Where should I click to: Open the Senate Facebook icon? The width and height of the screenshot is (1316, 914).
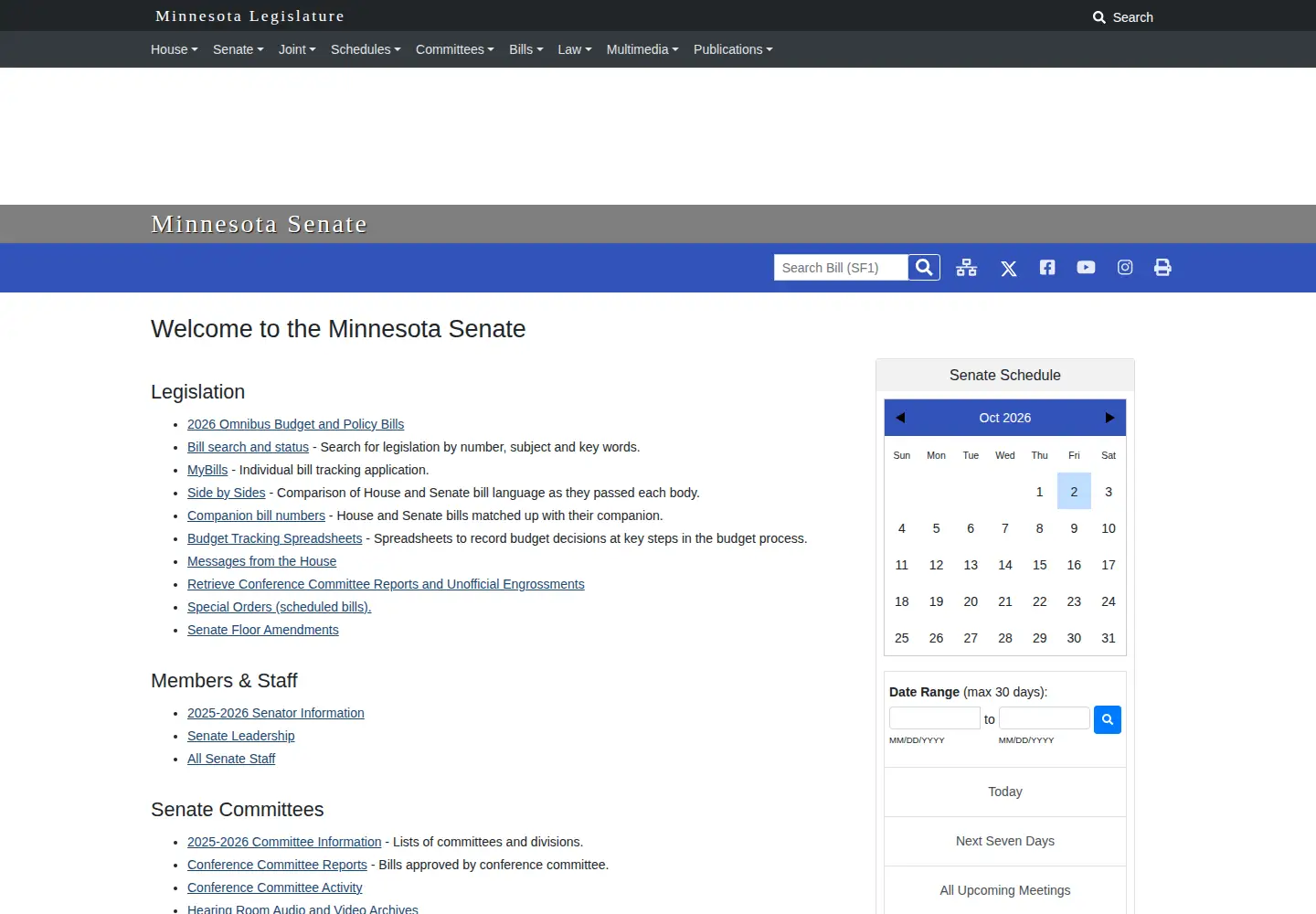[x=1047, y=267]
